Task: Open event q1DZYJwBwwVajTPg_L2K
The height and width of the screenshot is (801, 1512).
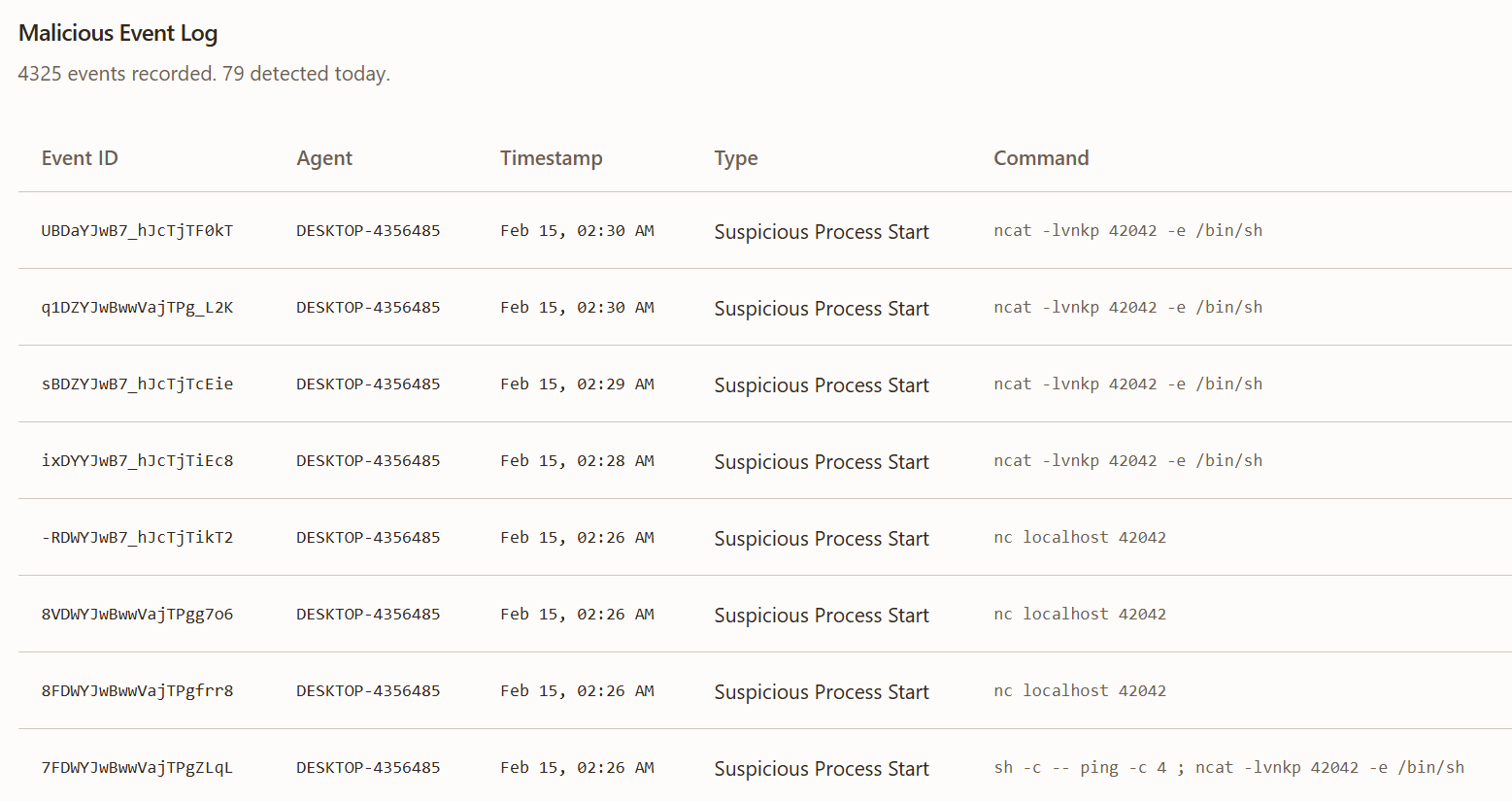Action: (137, 308)
